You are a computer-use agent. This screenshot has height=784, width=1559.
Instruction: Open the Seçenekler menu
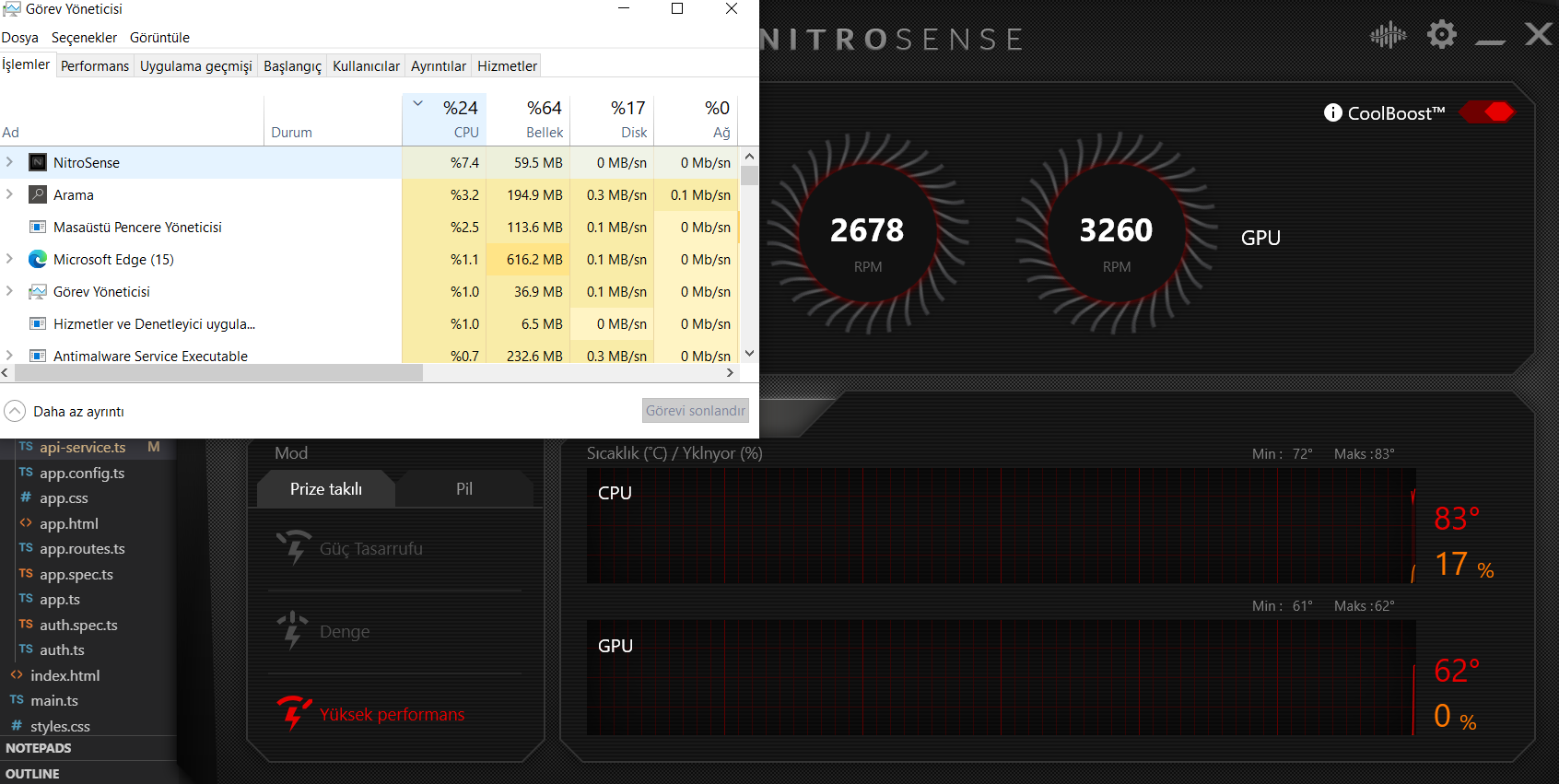[x=84, y=38]
